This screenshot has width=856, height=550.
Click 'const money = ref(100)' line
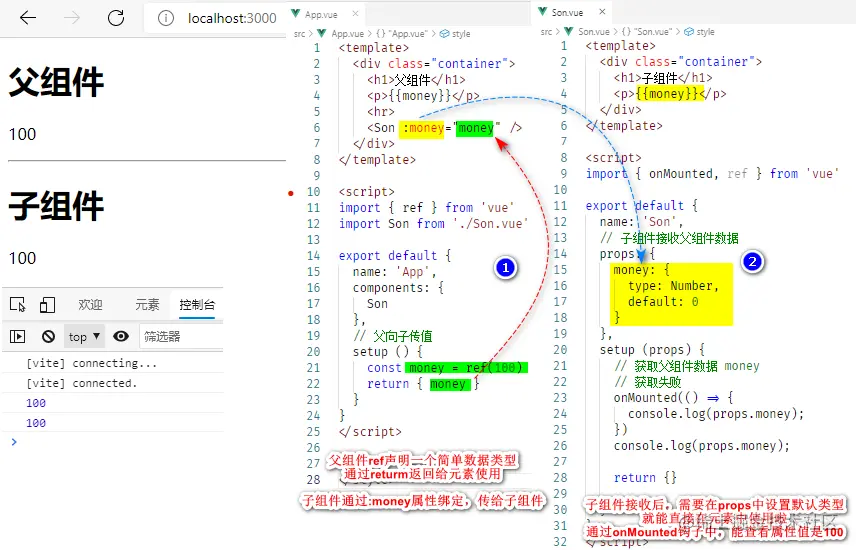447,368
